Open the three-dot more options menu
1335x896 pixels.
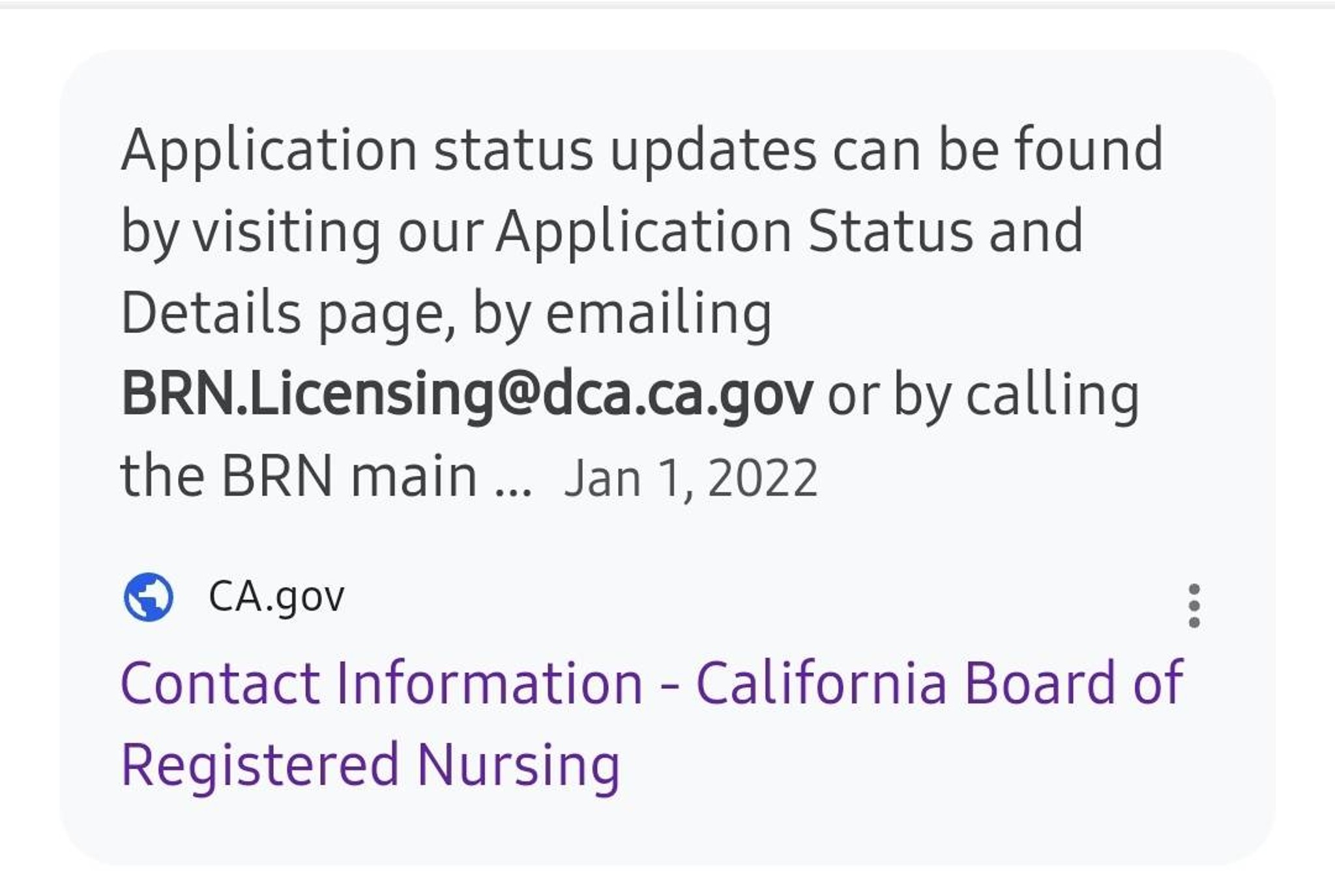[1194, 605]
